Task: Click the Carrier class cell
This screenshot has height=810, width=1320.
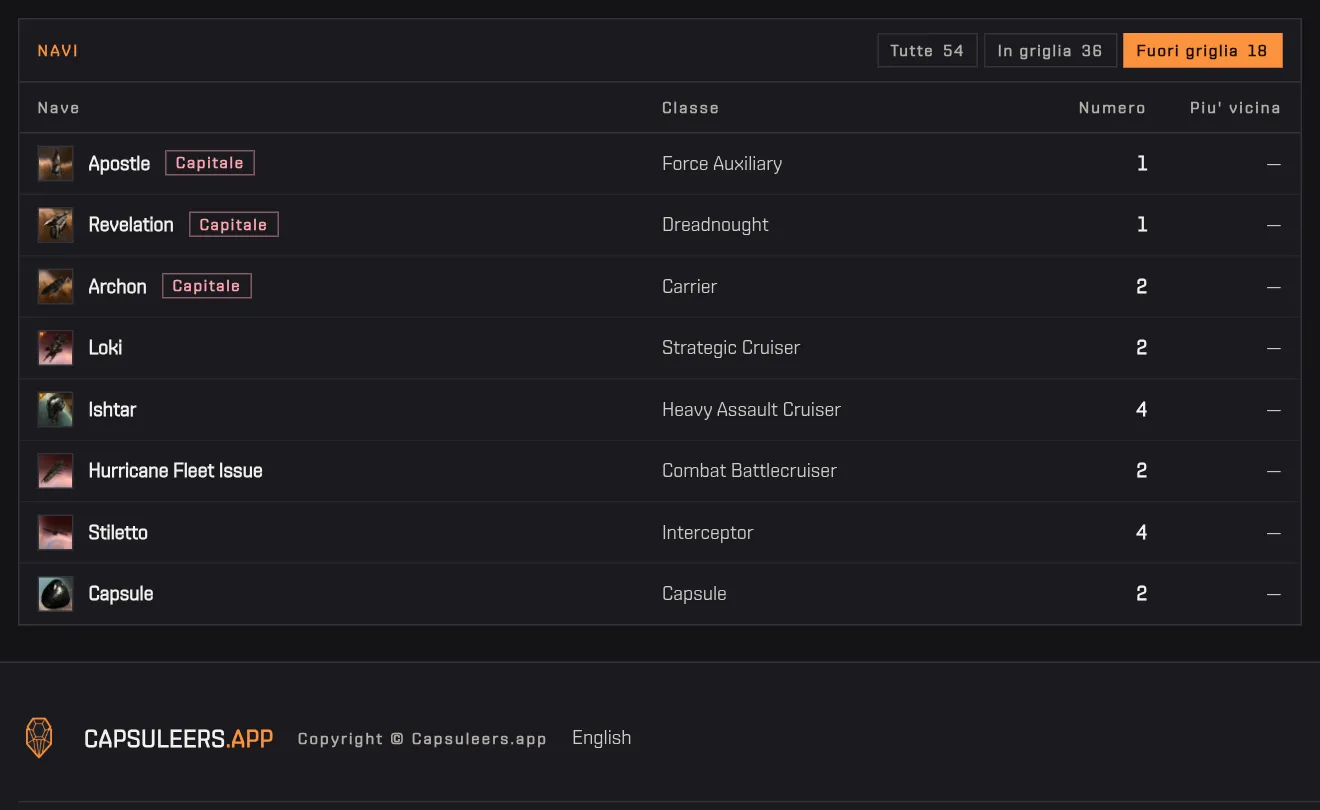Action: (x=689, y=287)
